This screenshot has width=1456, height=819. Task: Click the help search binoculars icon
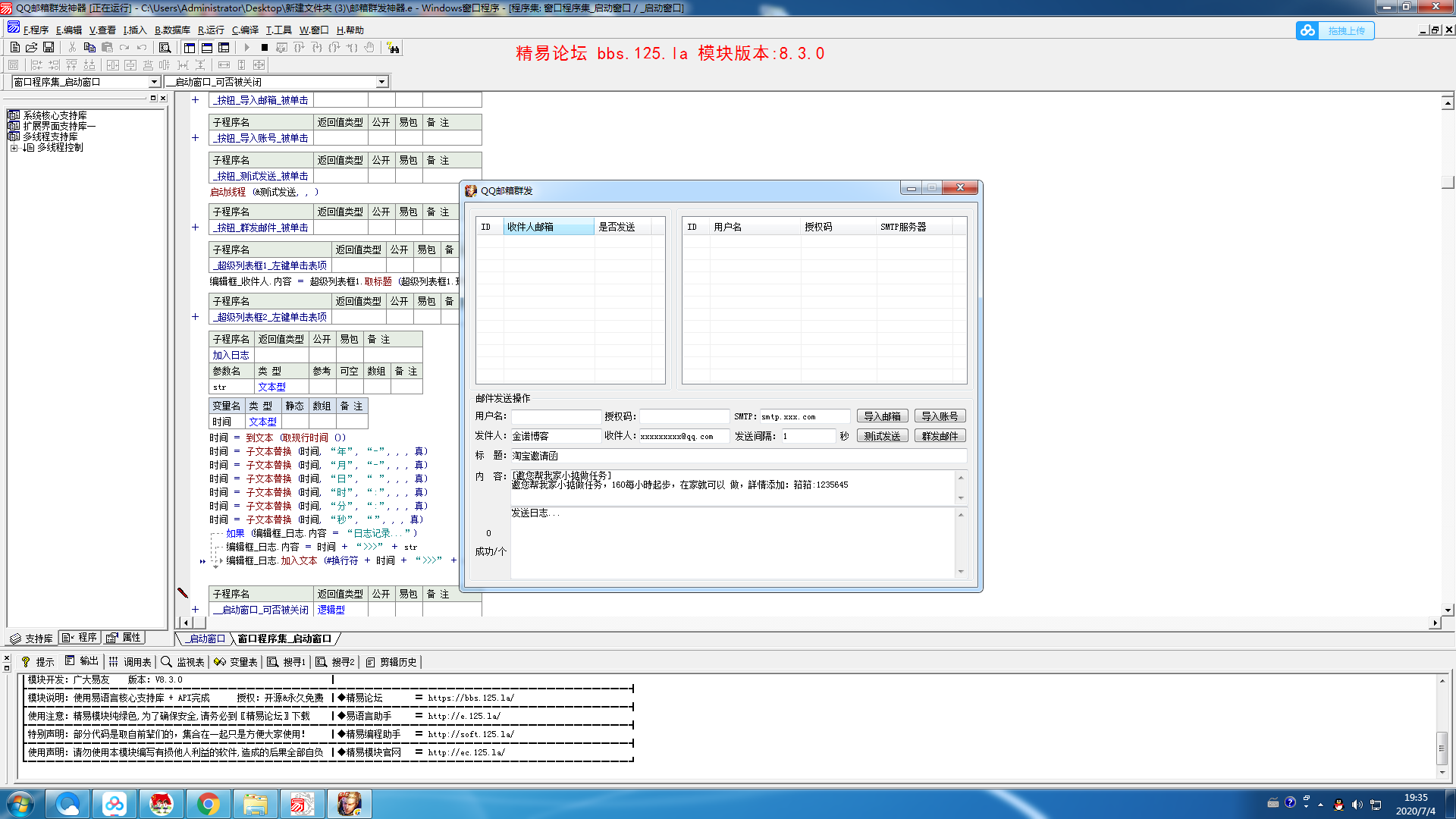pos(393,48)
